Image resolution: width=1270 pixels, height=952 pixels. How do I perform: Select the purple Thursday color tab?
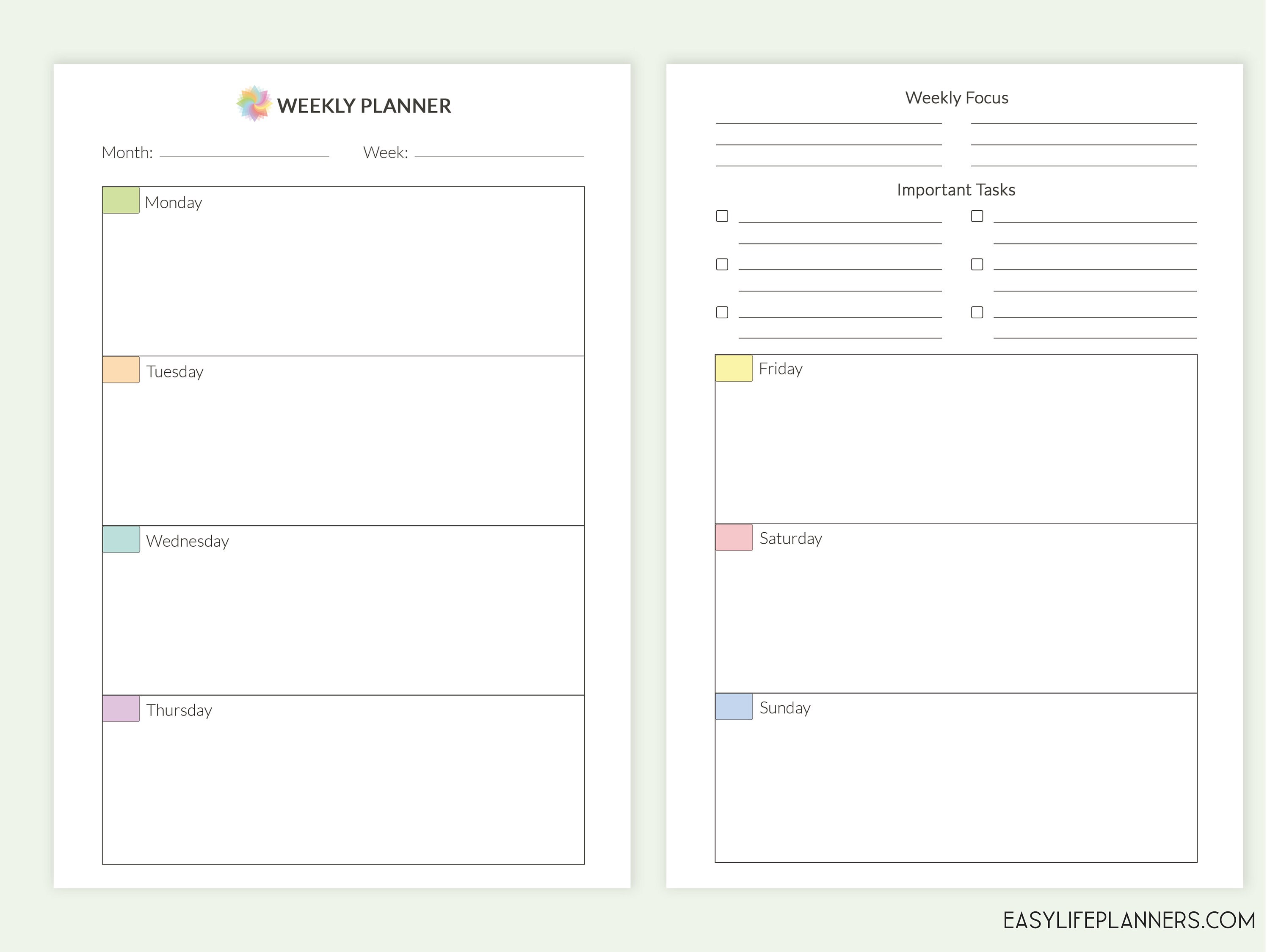(121, 709)
